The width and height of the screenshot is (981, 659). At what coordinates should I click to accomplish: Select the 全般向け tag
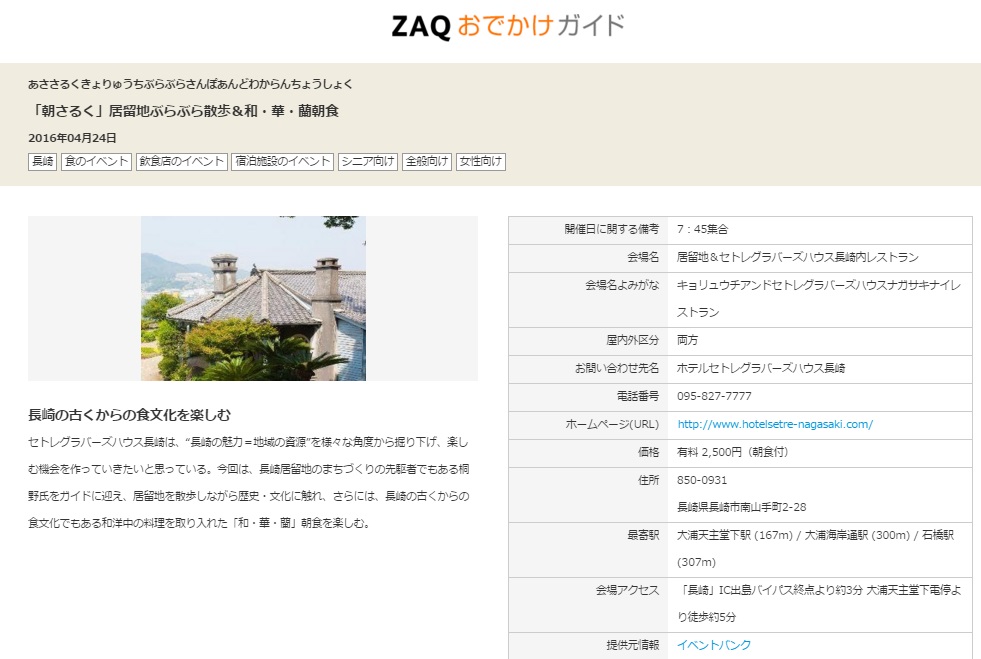click(x=427, y=162)
